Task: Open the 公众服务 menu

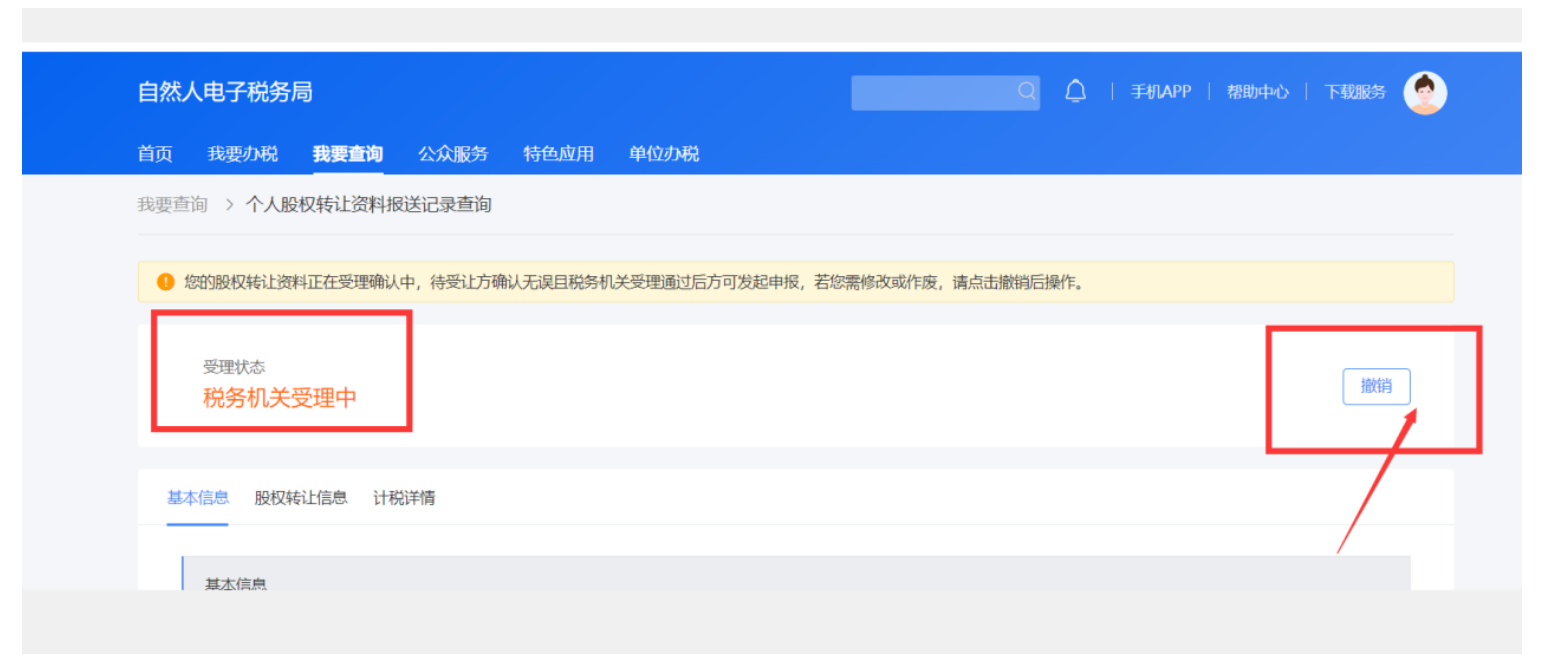Action: tap(453, 154)
